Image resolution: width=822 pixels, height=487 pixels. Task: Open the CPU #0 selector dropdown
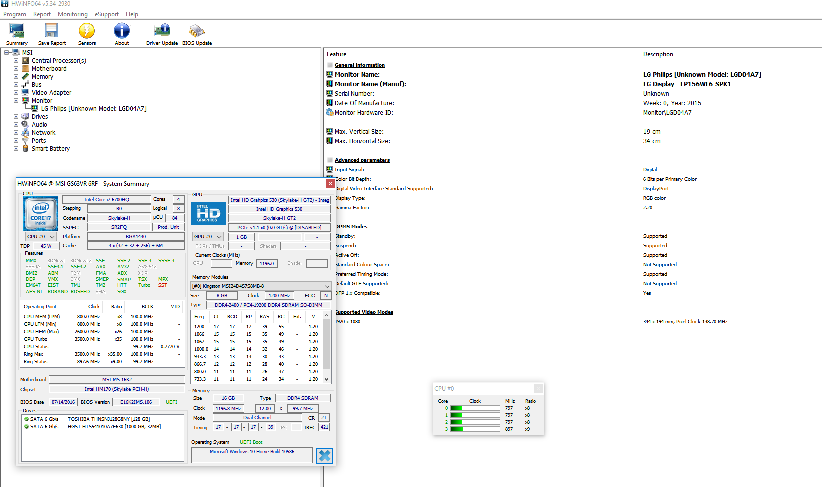pos(40,236)
